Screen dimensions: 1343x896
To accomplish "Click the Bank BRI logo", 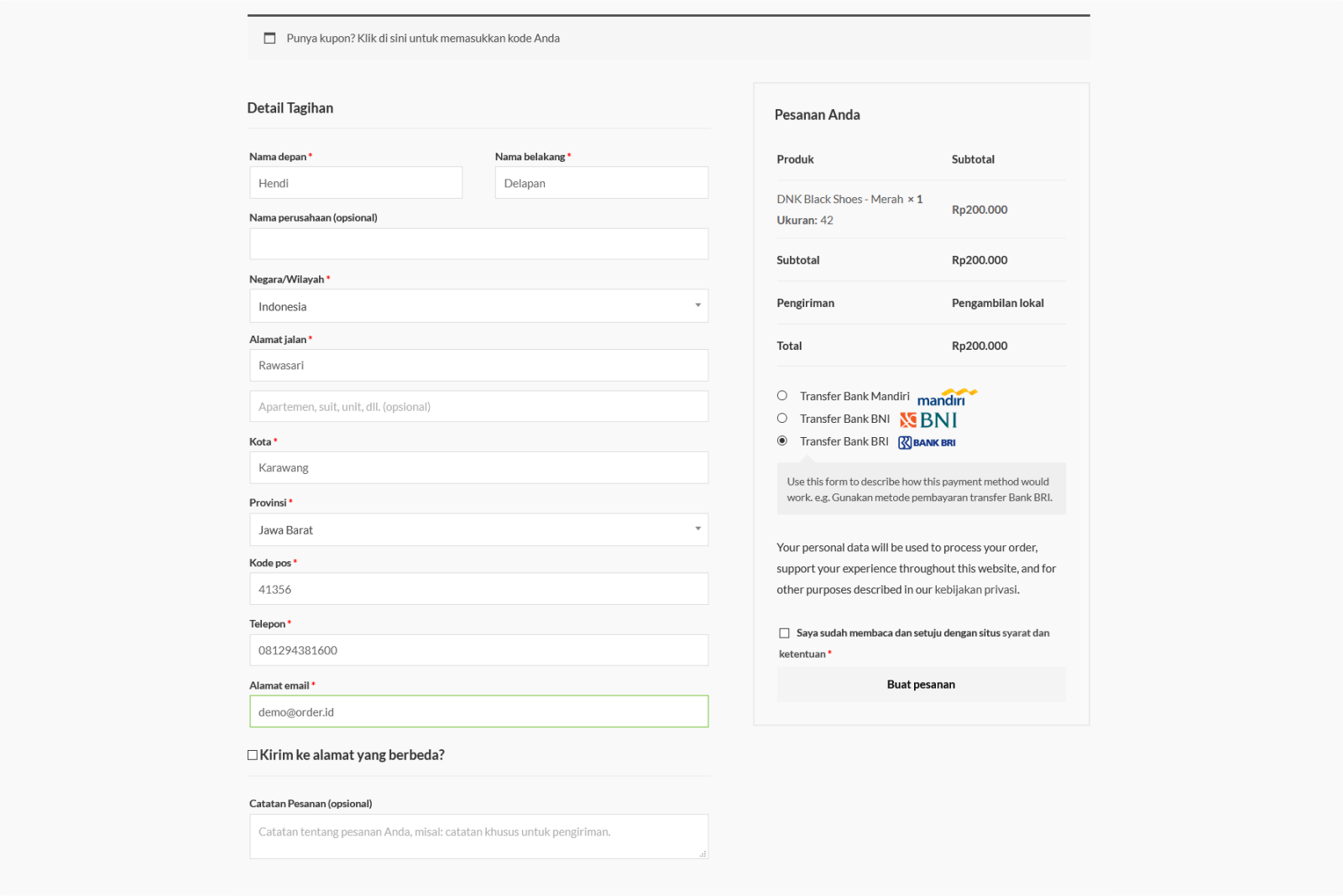I will pyautogui.click(x=927, y=442).
